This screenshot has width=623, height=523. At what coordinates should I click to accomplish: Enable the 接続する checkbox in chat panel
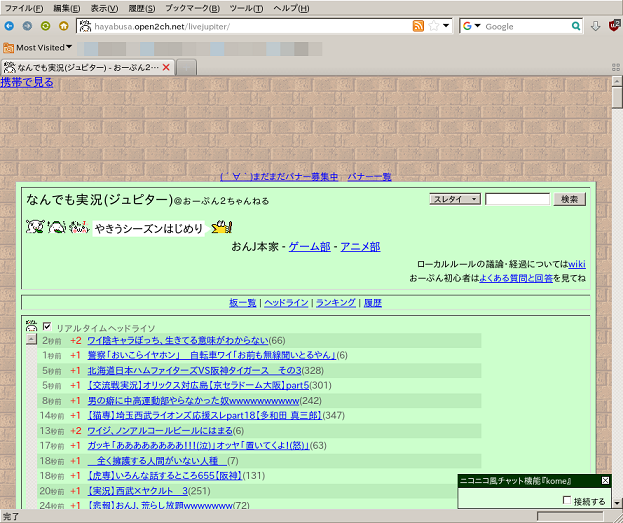coord(567,500)
